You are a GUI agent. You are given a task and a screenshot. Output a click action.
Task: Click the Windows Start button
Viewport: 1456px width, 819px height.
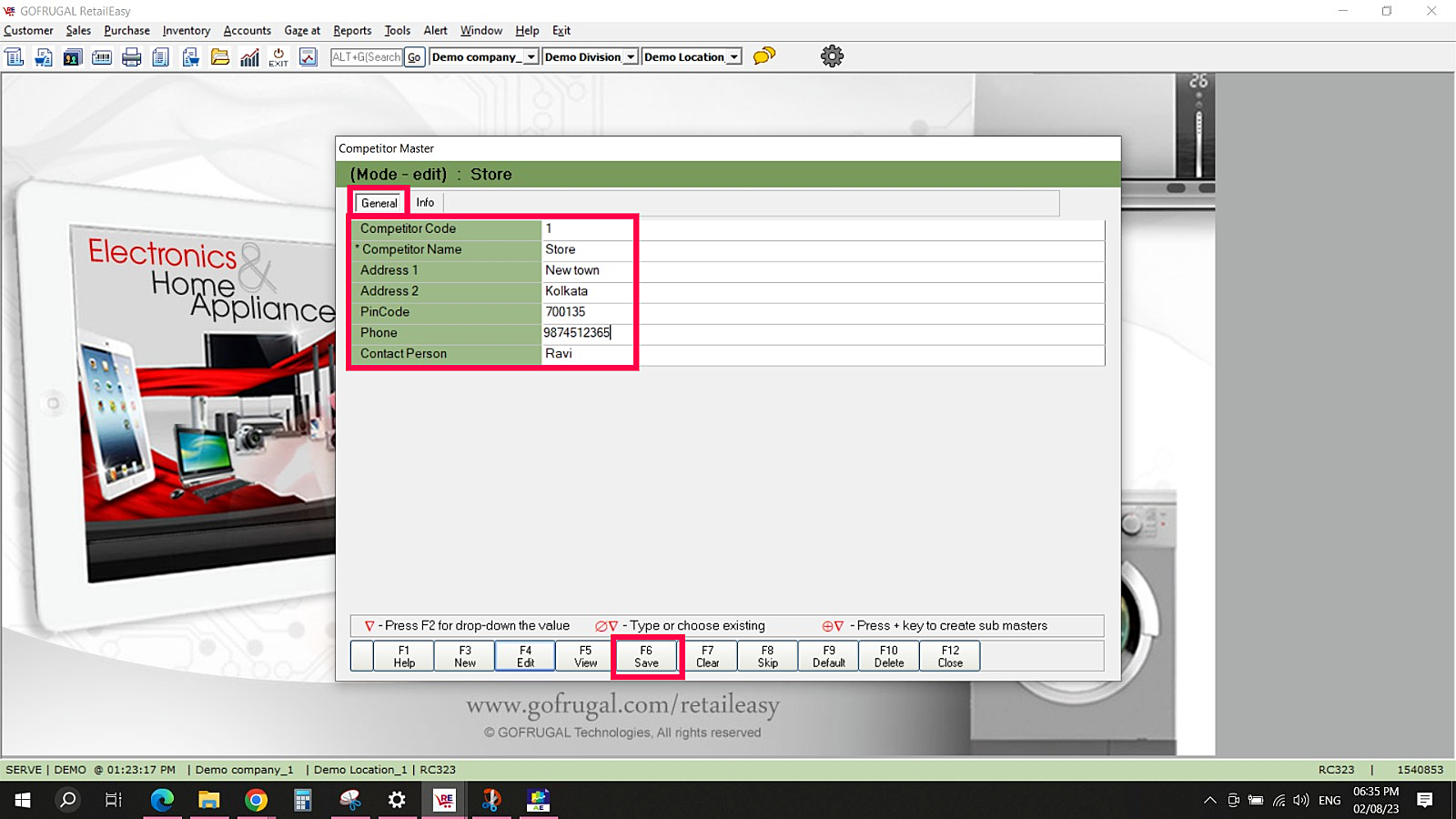tap(23, 800)
